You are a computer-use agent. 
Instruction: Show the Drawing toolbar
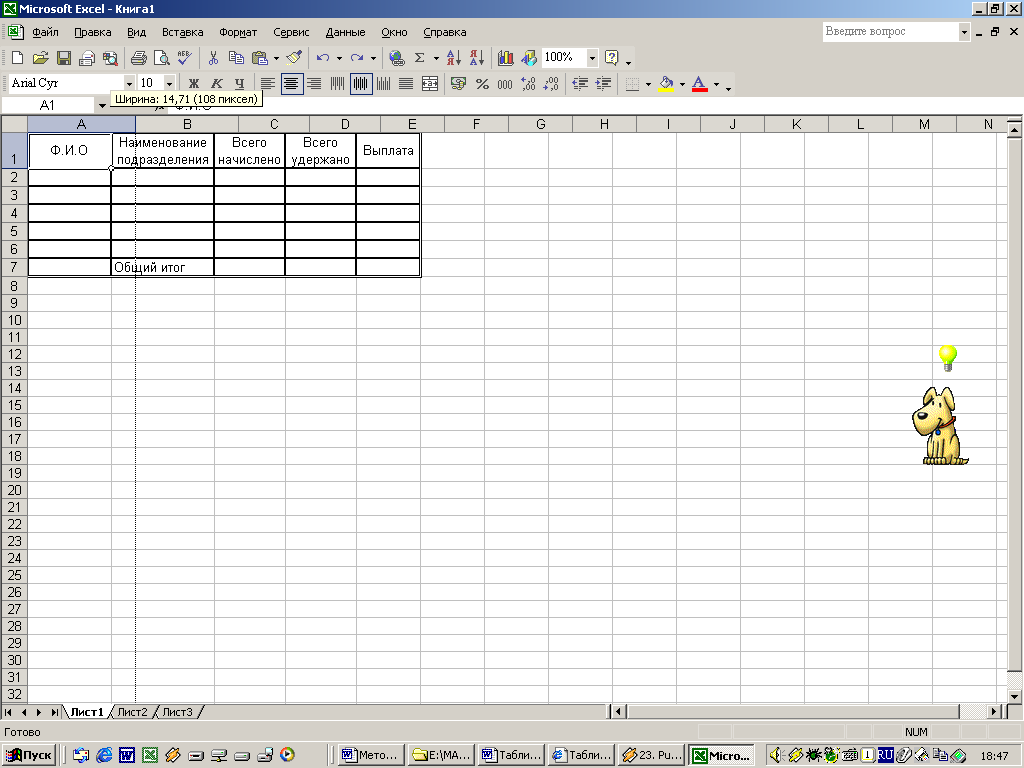(x=529, y=58)
